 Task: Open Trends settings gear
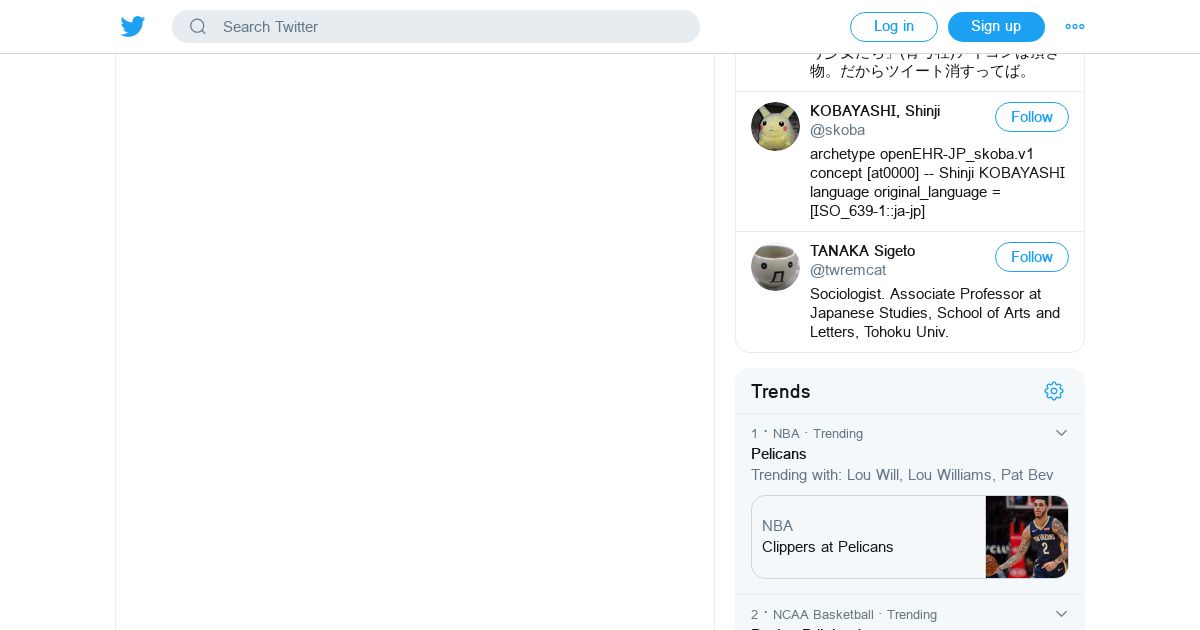tap(1054, 391)
